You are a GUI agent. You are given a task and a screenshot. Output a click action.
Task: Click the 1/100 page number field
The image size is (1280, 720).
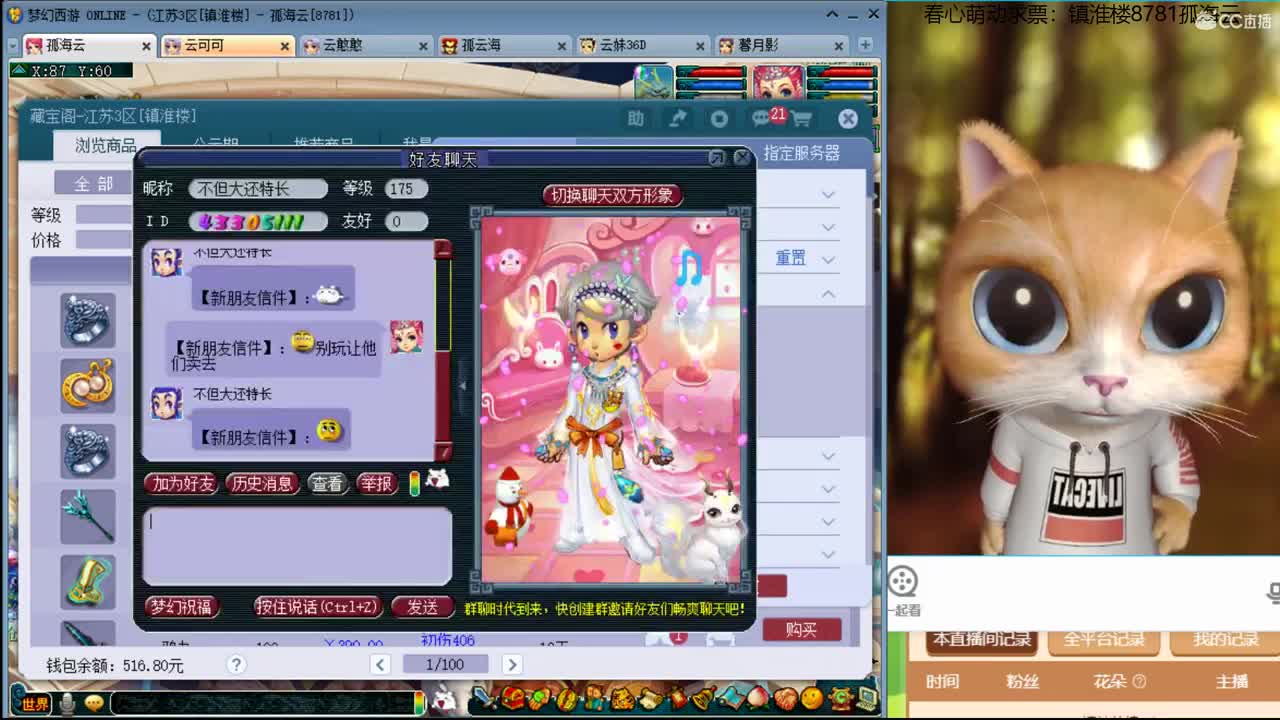(x=445, y=665)
